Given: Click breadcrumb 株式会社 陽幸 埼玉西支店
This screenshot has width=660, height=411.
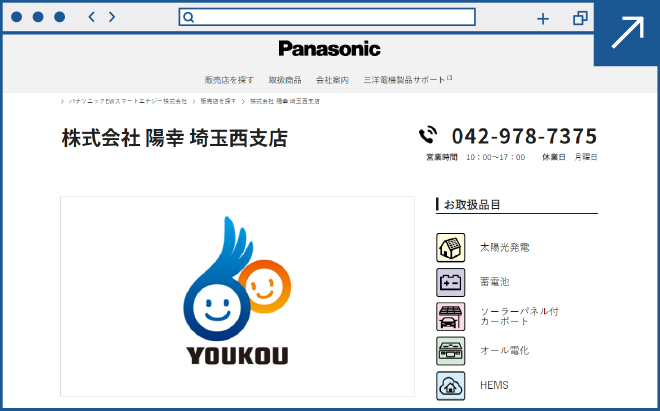Looking at the screenshot, I should [285, 101].
